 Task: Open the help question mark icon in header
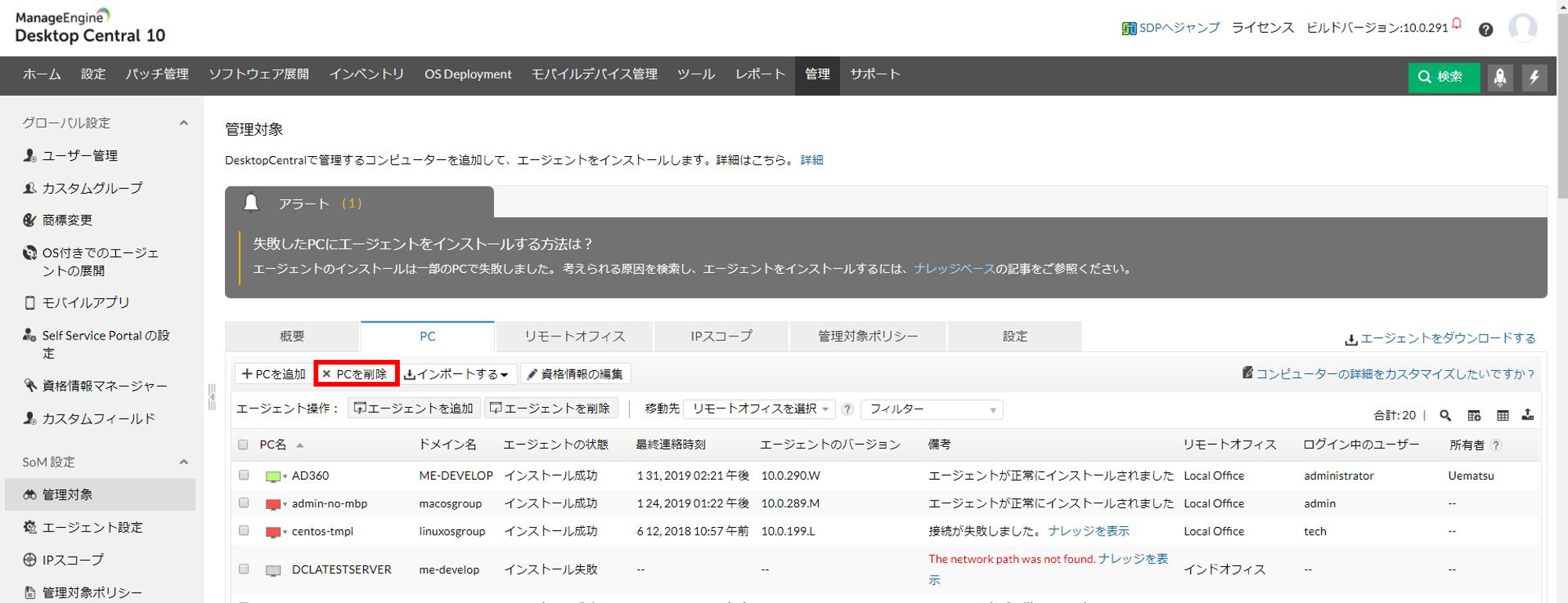[1486, 29]
